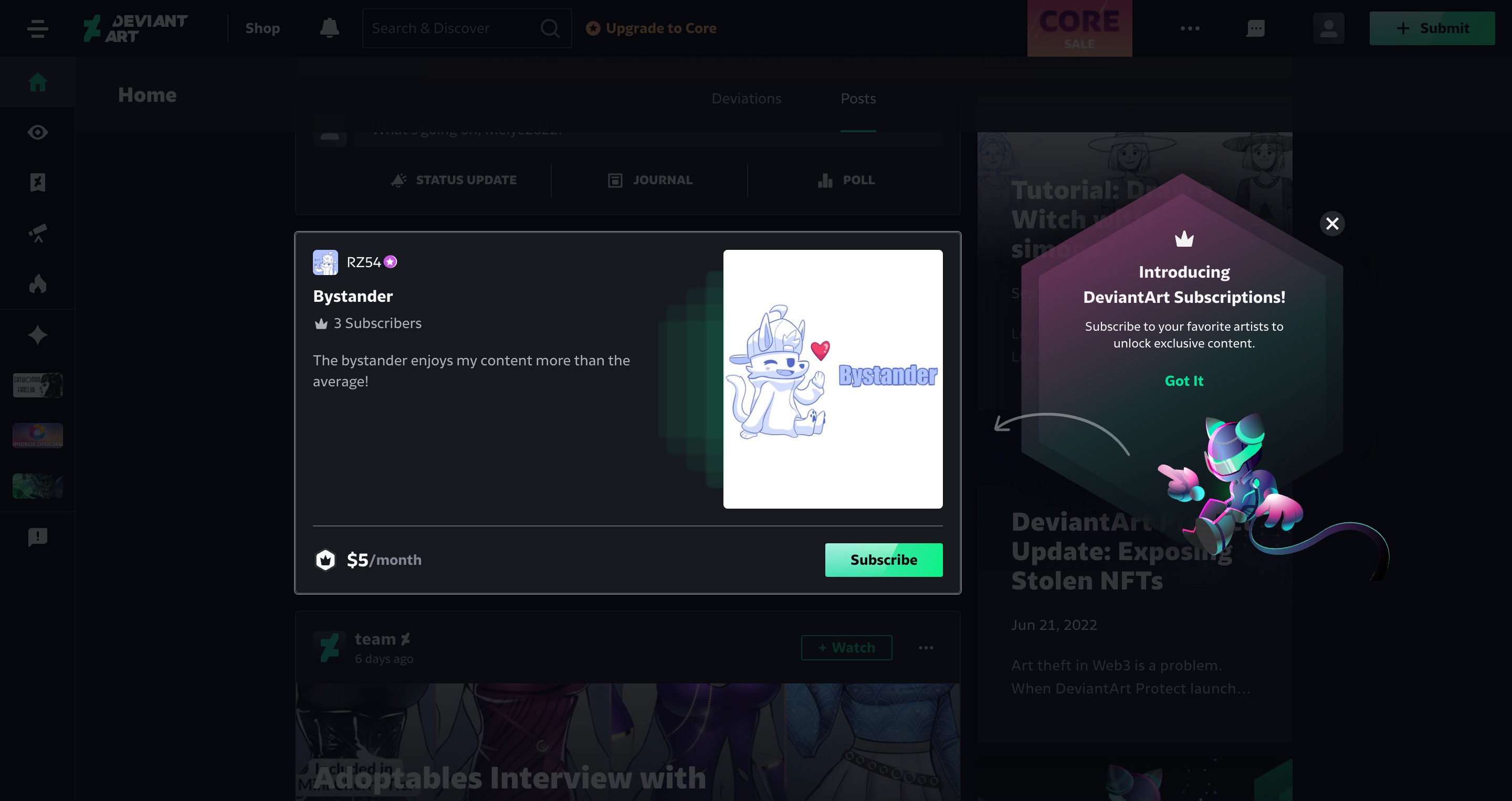Image resolution: width=1512 pixels, height=801 pixels.
Task: Click the Submit button
Action: [1432, 28]
